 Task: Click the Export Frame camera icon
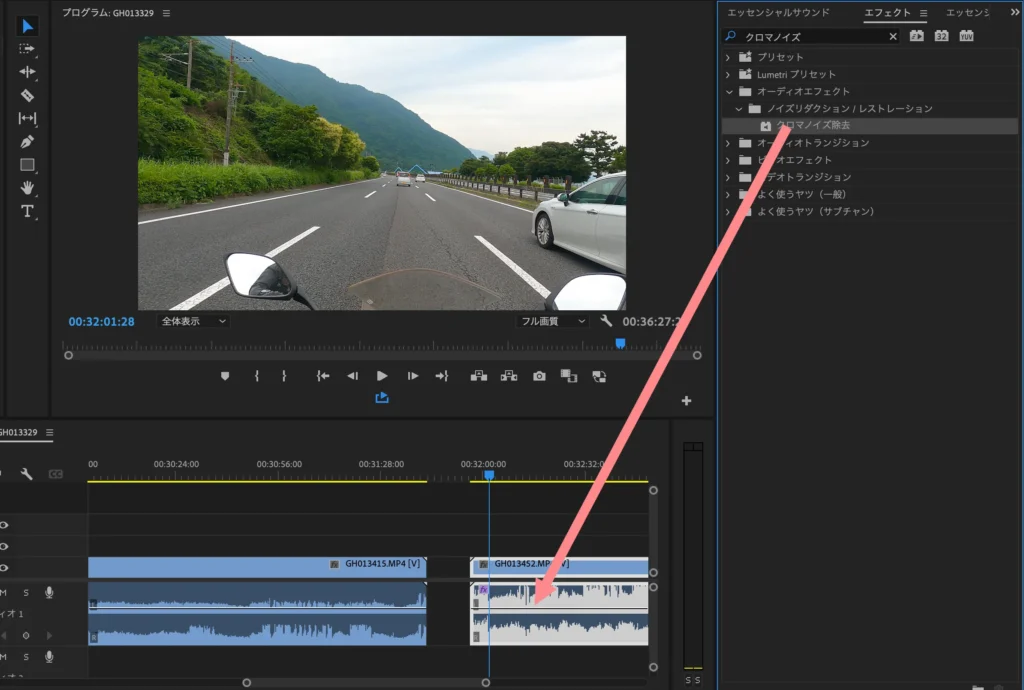[x=539, y=376]
